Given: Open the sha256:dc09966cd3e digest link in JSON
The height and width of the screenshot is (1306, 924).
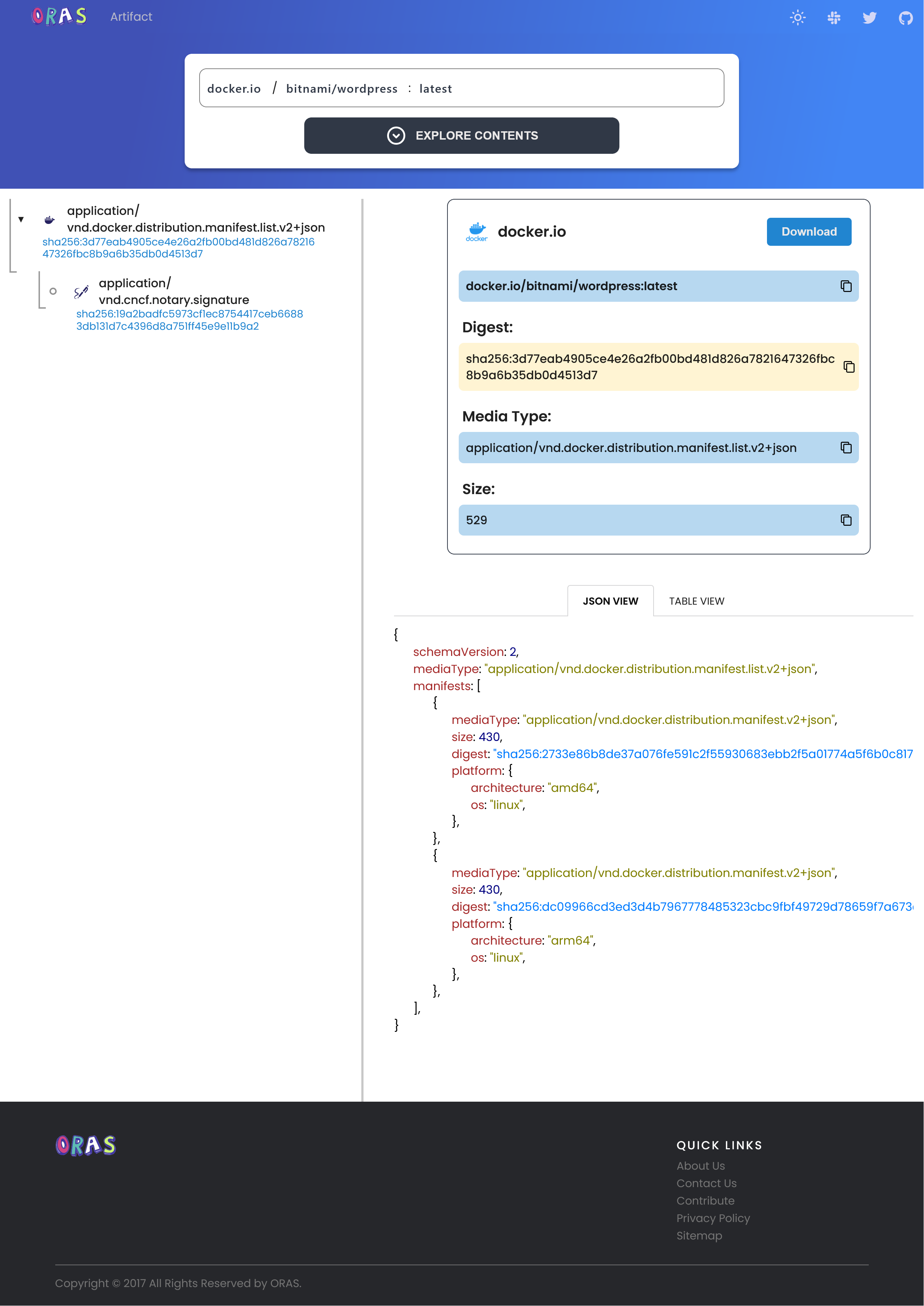Looking at the screenshot, I should pos(703,906).
